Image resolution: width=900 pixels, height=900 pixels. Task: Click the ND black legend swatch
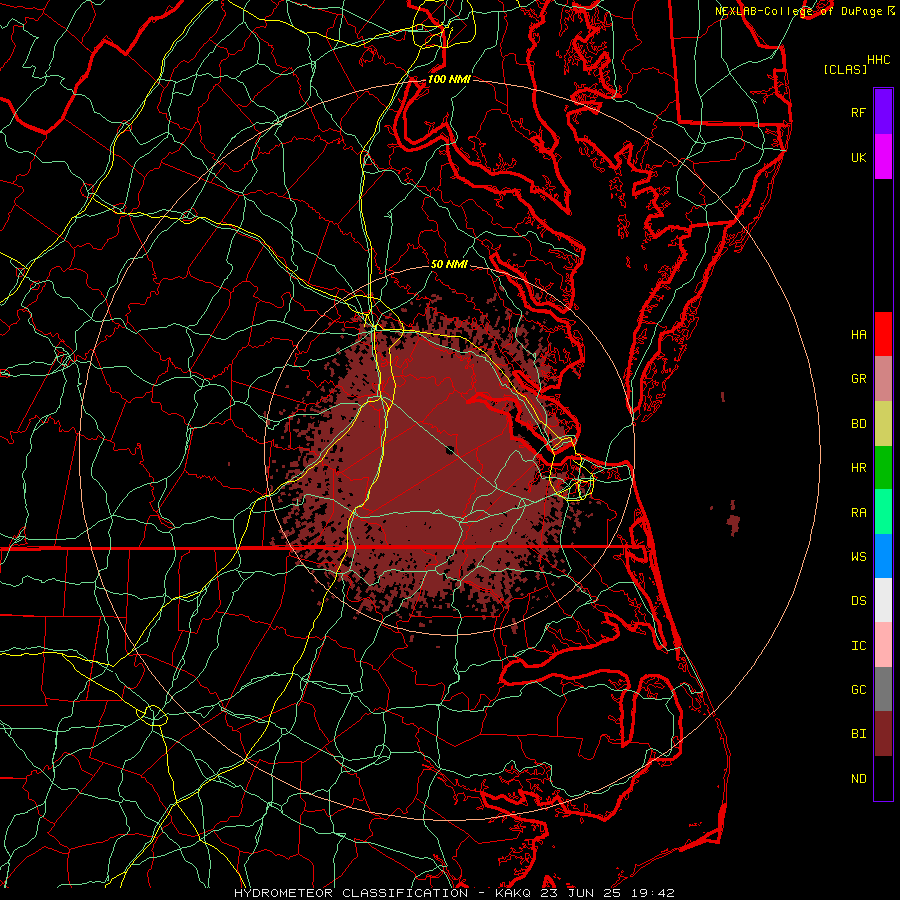click(x=883, y=778)
